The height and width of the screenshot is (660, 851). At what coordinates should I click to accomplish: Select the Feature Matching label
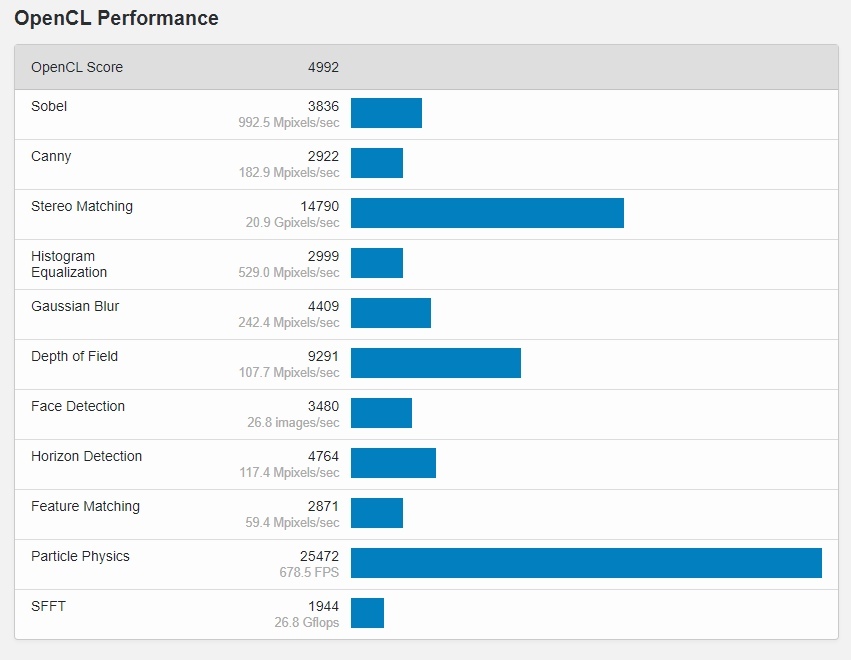click(85, 506)
